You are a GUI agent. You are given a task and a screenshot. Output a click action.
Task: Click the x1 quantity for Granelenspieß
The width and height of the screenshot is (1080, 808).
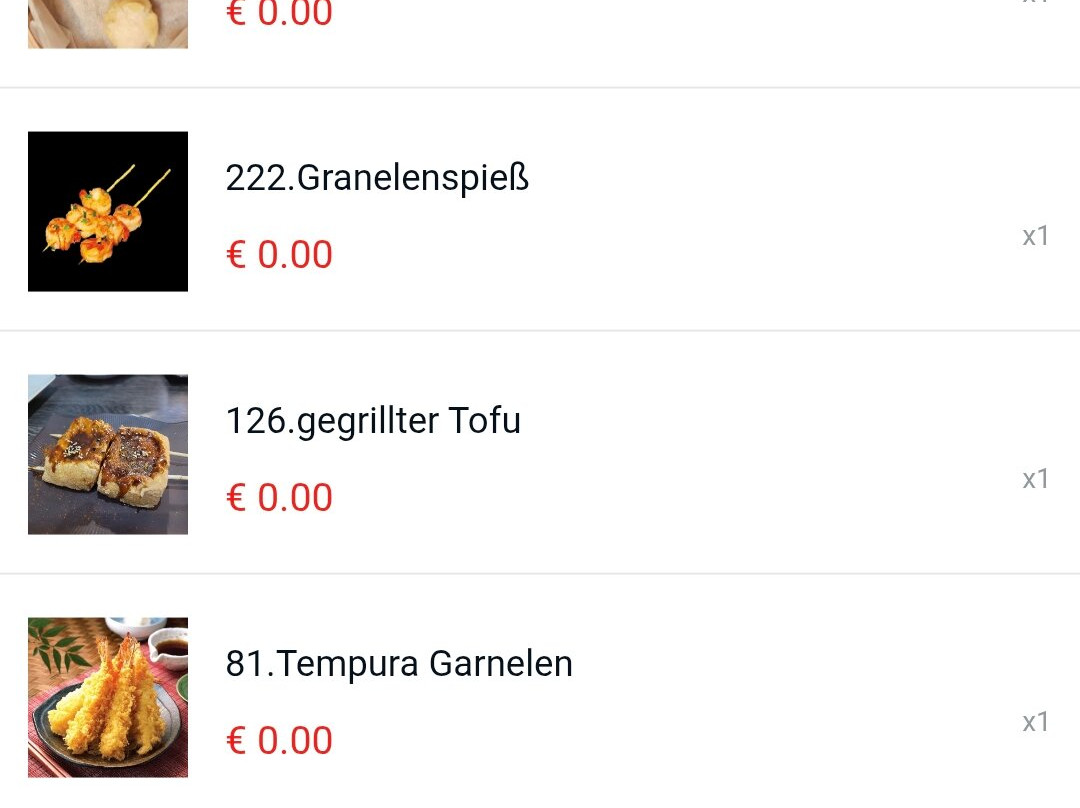(x=1035, y=236)
